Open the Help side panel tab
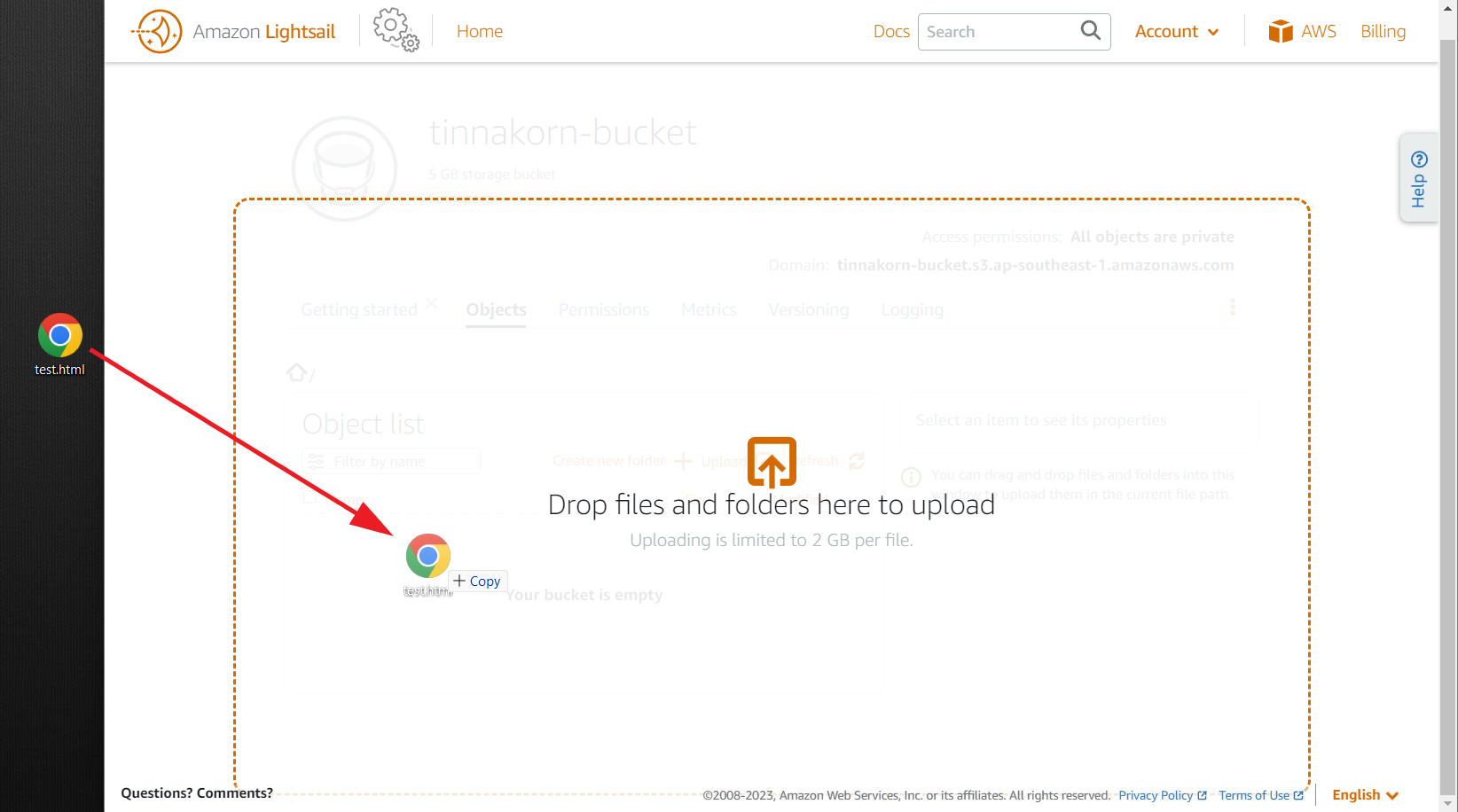This screenshot has width=1458, height=812. (x=1418, y=178)
